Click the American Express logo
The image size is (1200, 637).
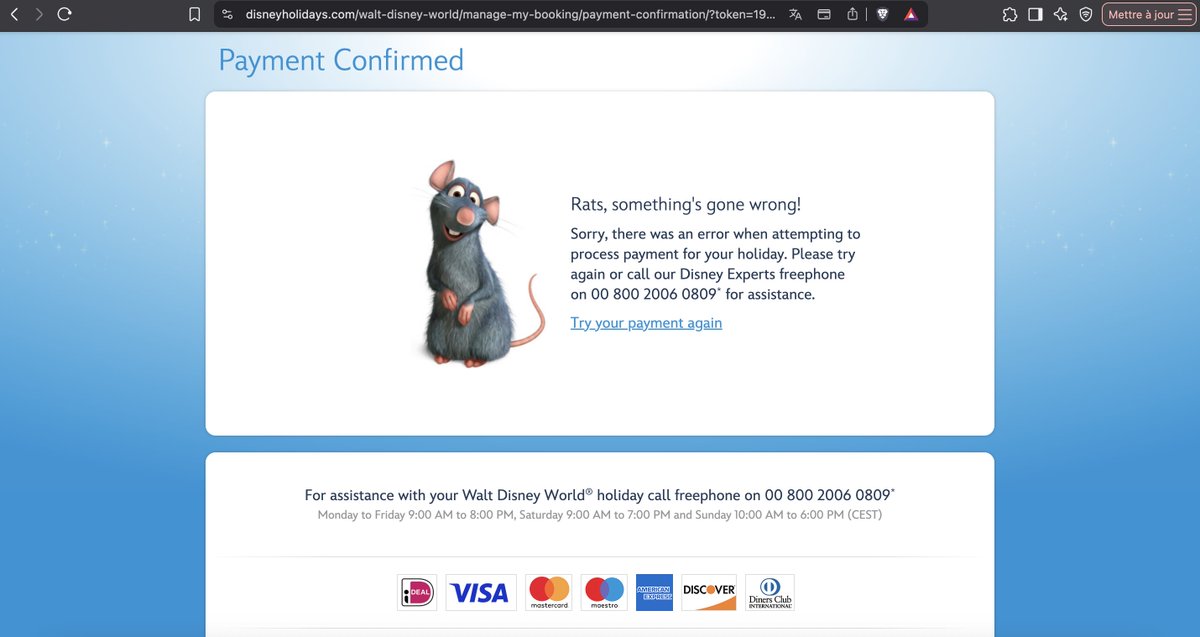tap(654, 592)
